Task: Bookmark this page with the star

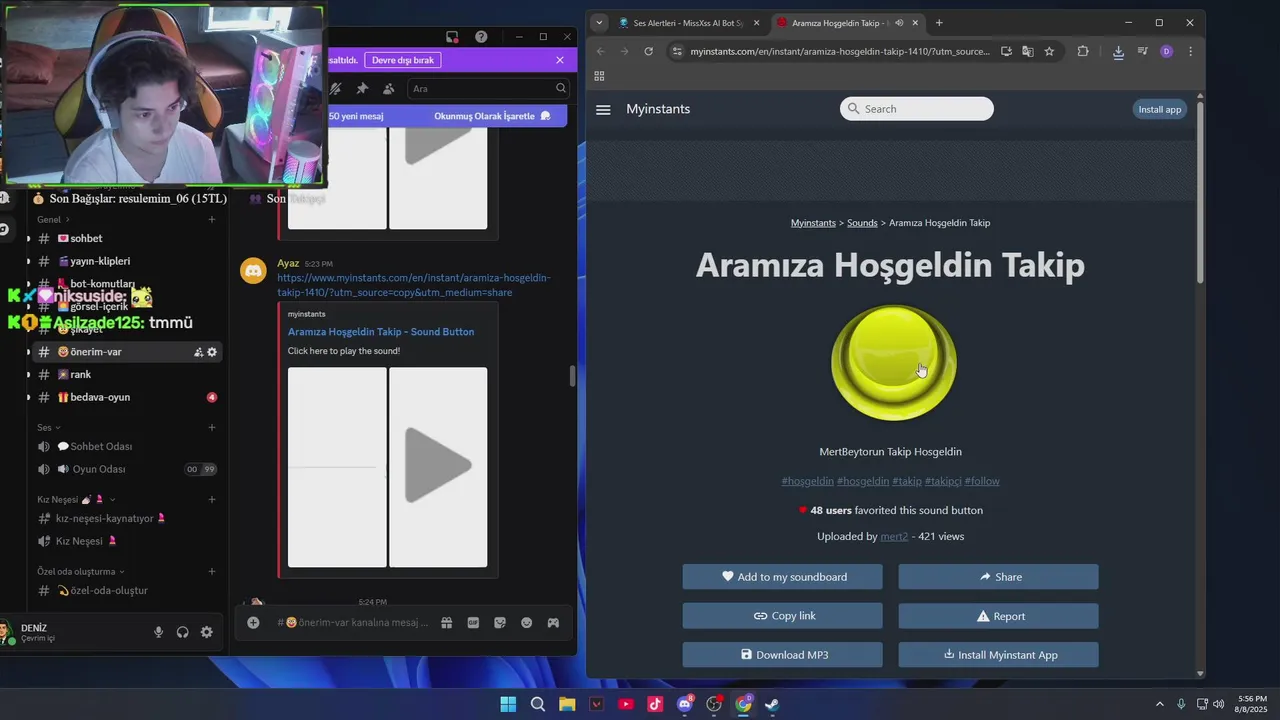Action: (x=1049, y=51)
